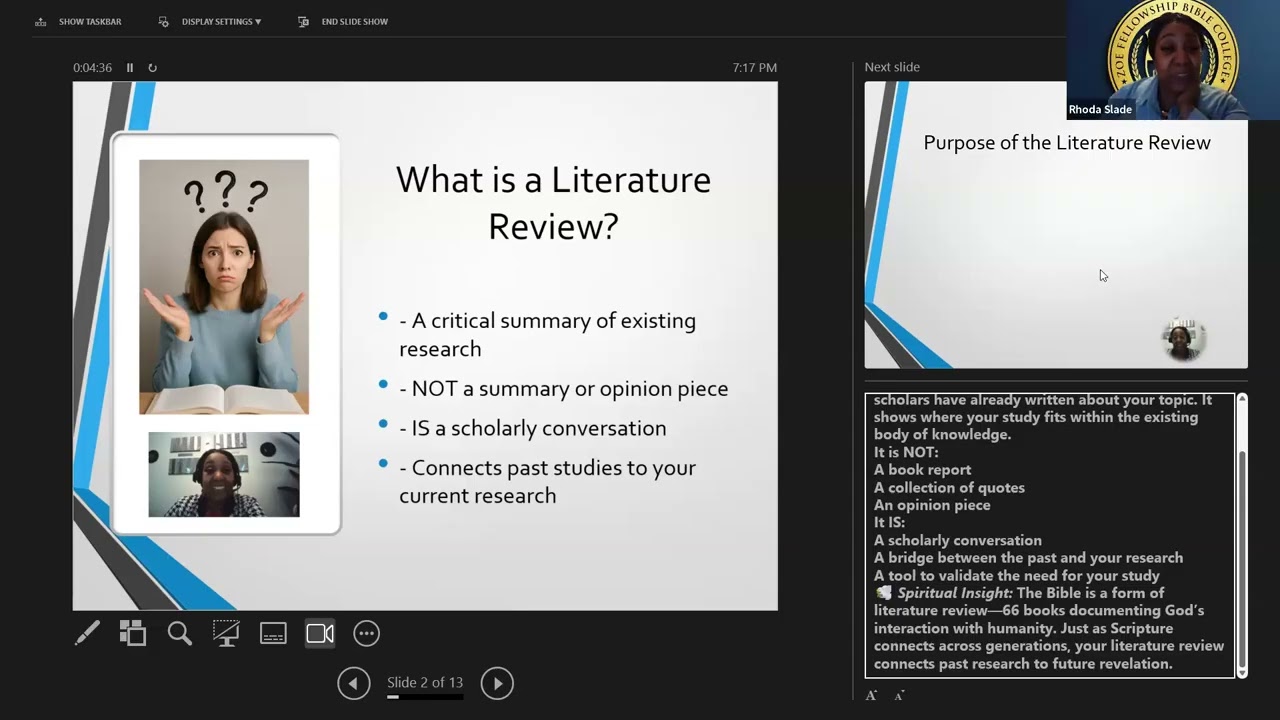Go to the previous slide arrow
The width and height of the screenshot is (1280, 720).
[353, 683]
